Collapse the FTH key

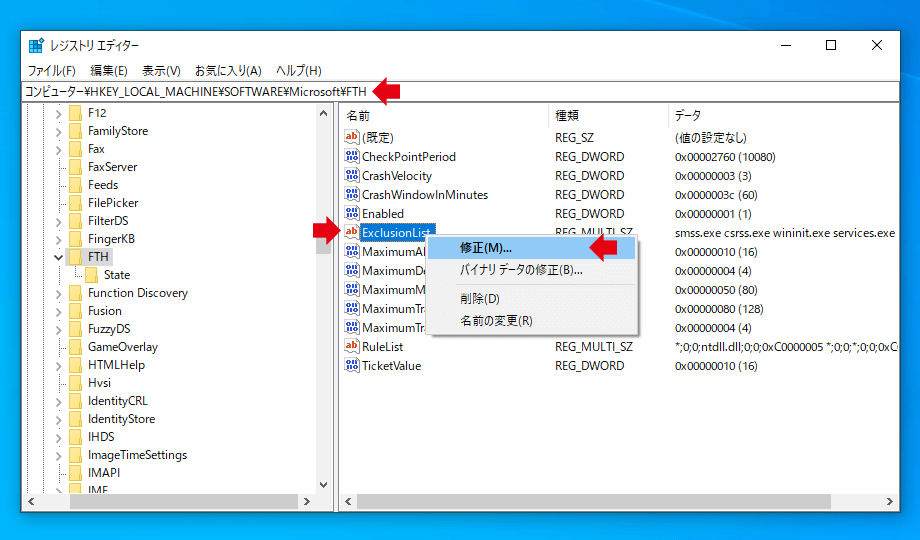(x=58, y=257)
